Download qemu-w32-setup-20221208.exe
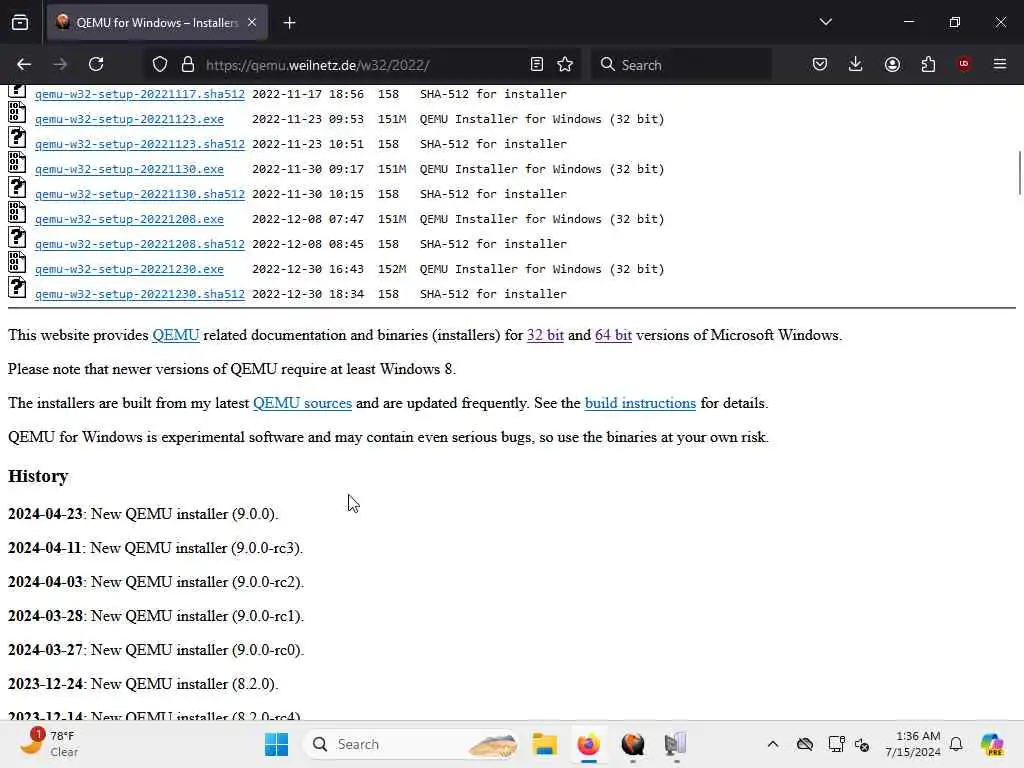This screenshot has height=768, width=1024. [129, 219]
